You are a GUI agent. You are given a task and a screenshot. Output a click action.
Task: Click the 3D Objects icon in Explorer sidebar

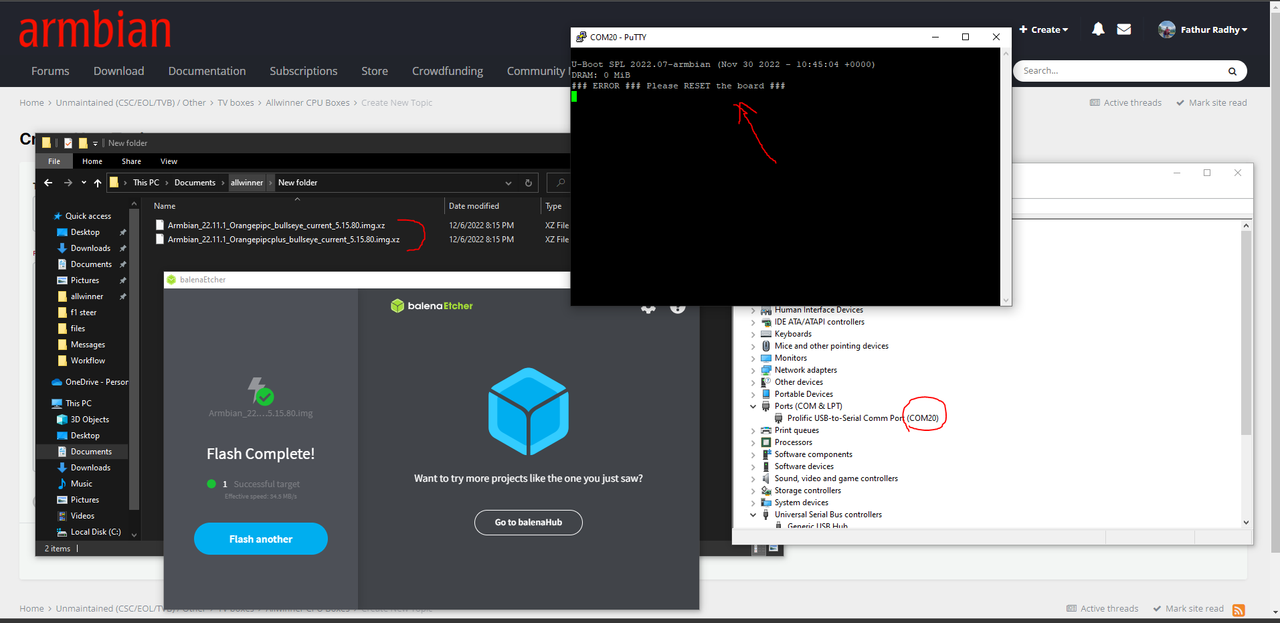point(62,420)
